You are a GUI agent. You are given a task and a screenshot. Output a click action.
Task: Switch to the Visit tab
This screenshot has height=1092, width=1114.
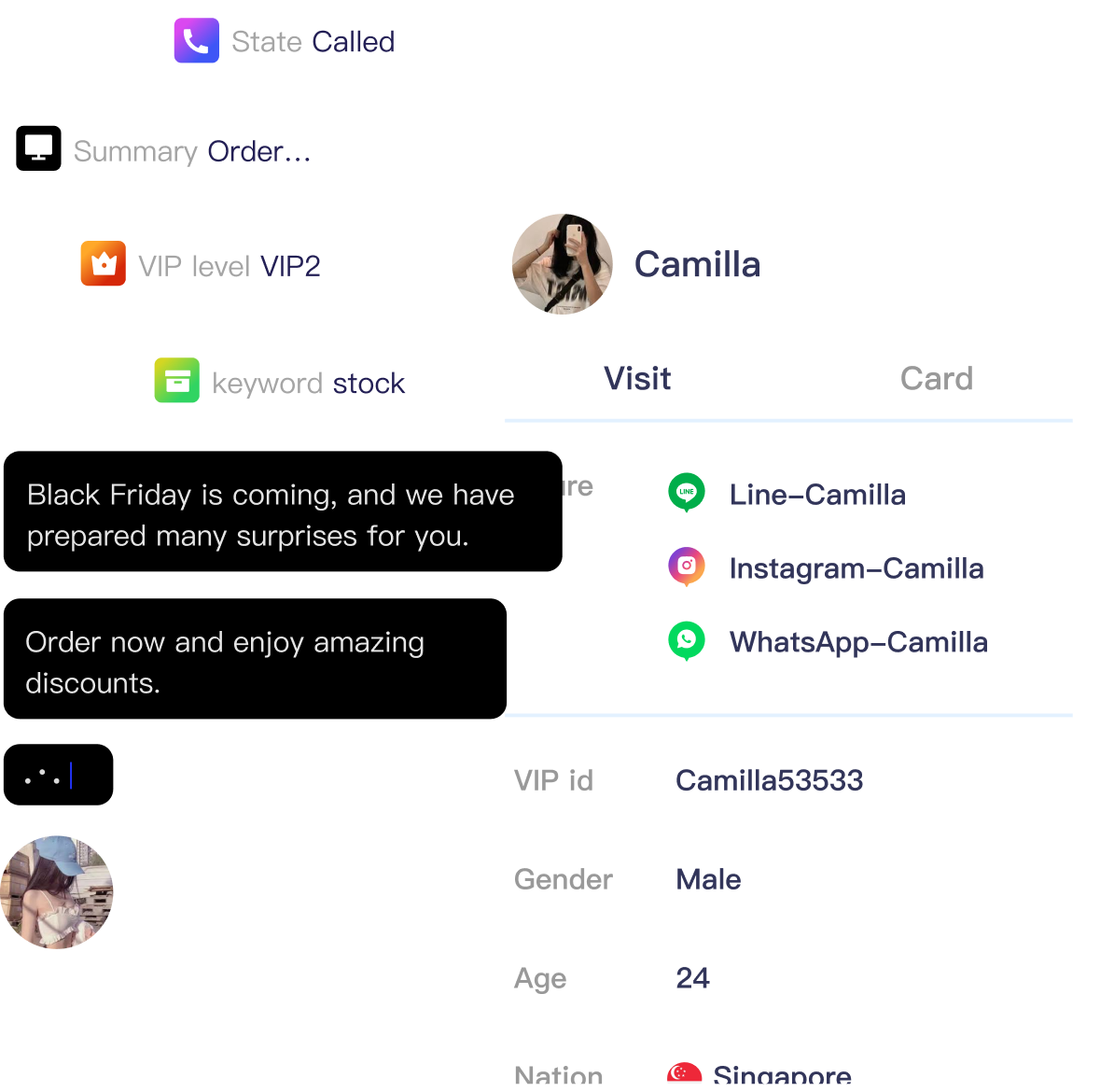pos(637,378)
